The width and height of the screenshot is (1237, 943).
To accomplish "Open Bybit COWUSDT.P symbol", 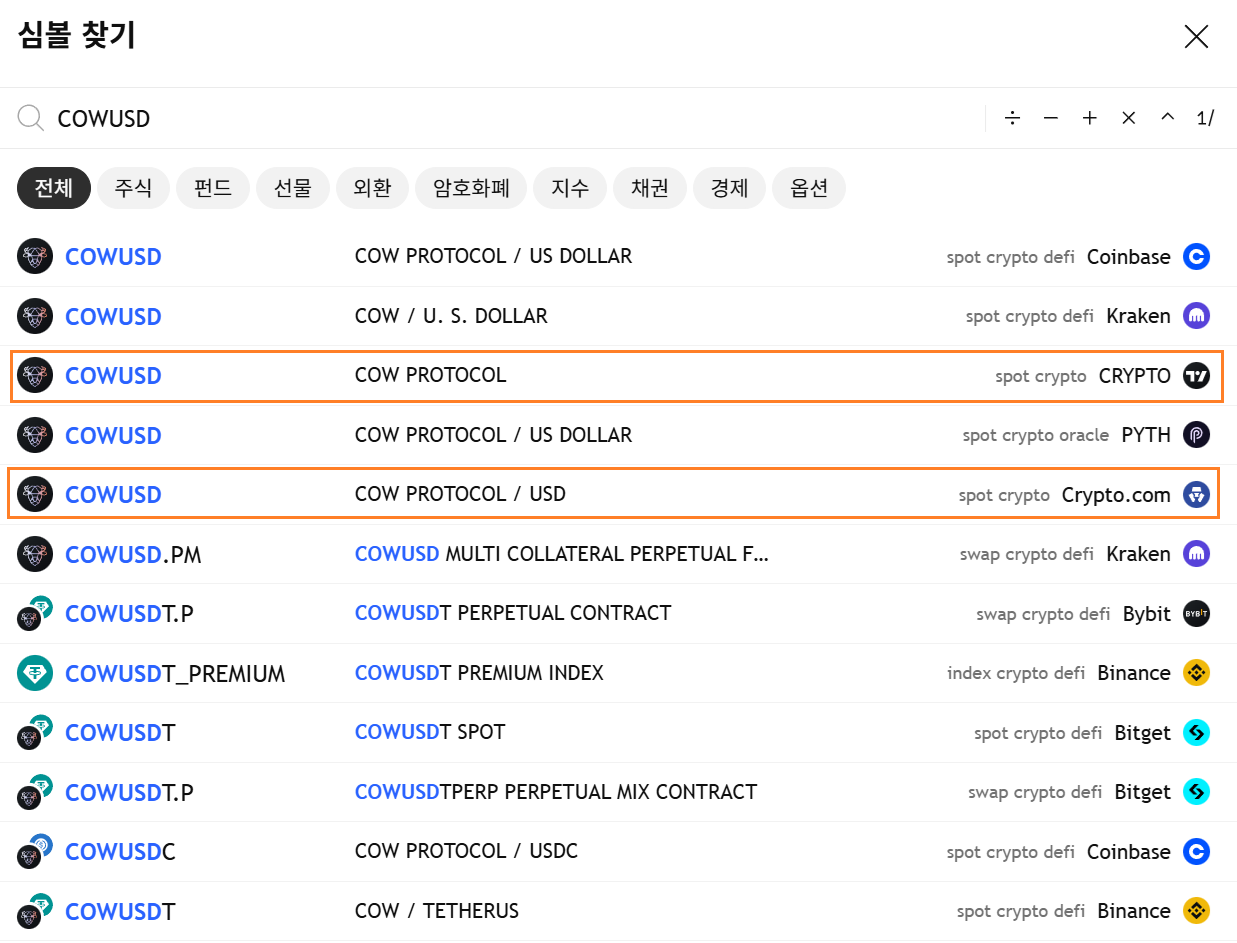I will pyautogui.click(x=129, y=614).
